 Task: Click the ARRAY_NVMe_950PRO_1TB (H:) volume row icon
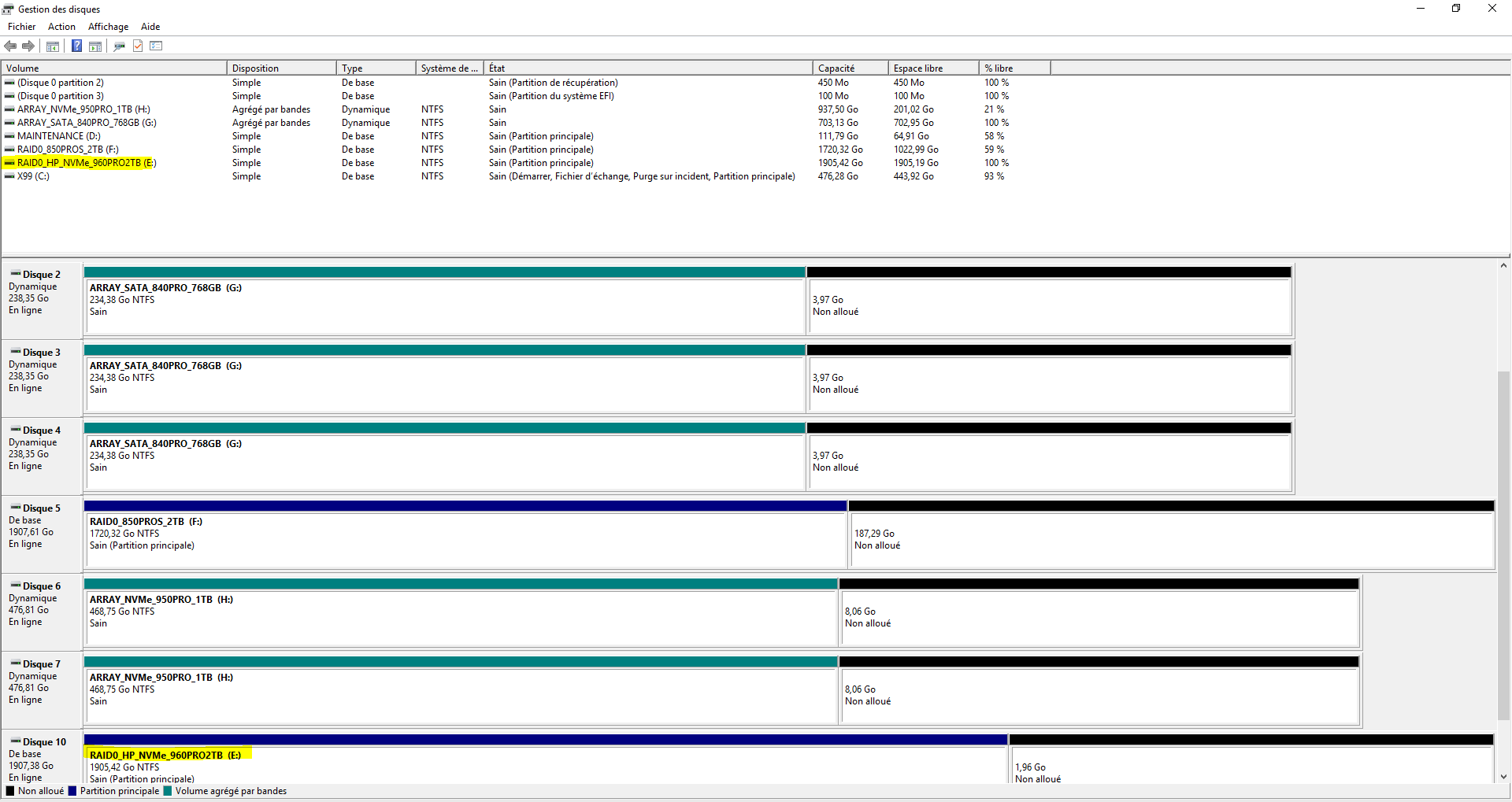tap(9, 109)
